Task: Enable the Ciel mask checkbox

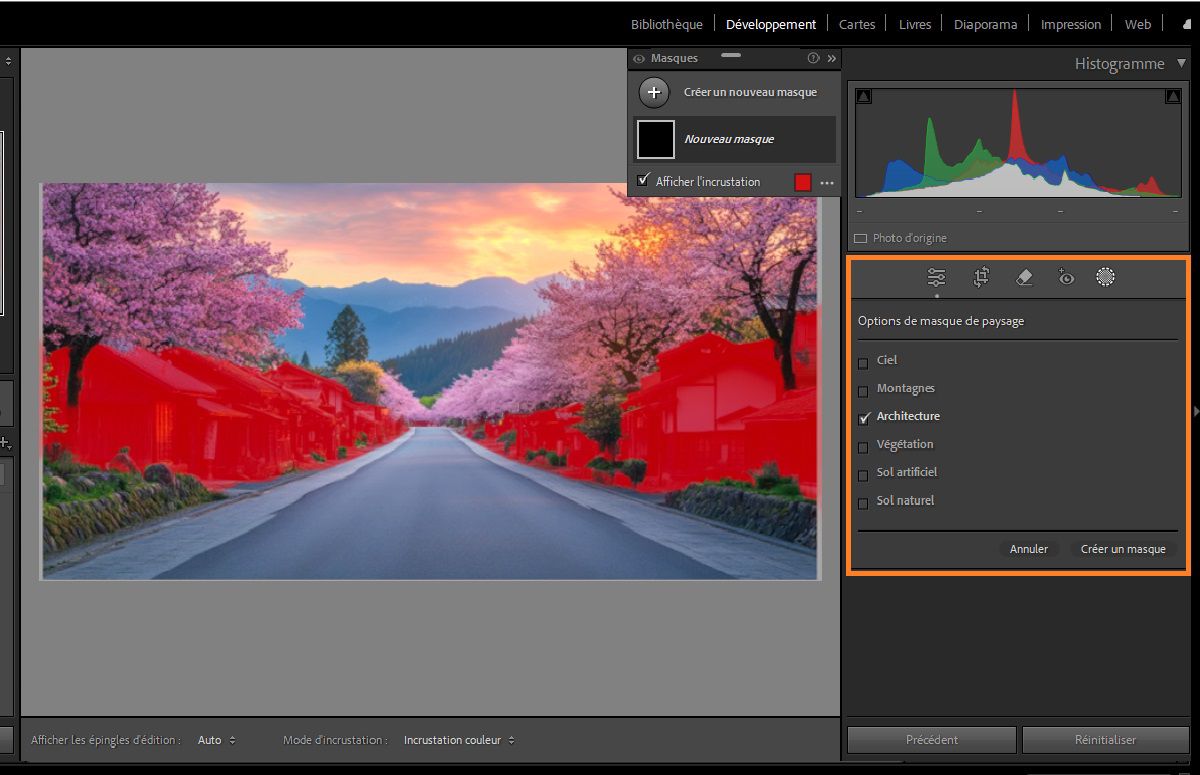Action: coord(864,363)
